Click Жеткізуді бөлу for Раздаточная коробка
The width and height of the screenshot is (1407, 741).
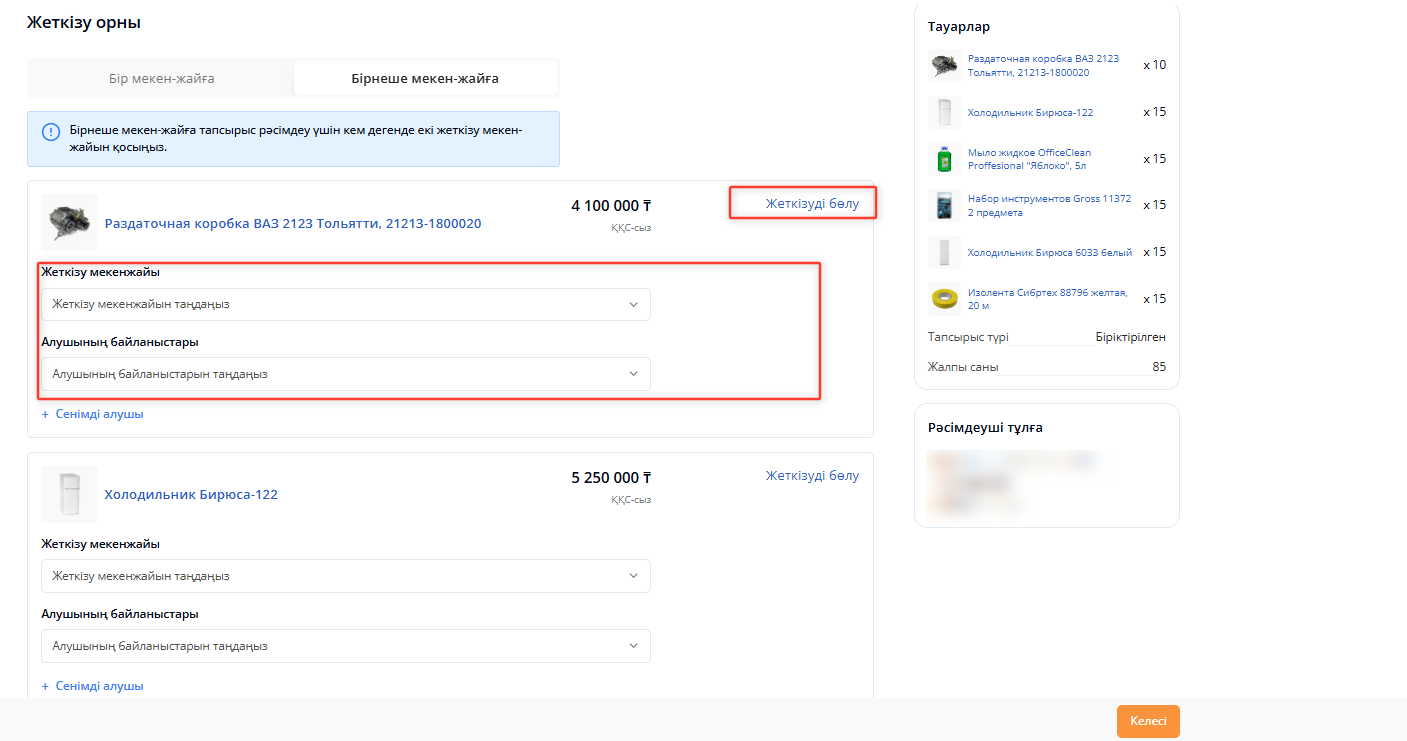click(812, 204)
